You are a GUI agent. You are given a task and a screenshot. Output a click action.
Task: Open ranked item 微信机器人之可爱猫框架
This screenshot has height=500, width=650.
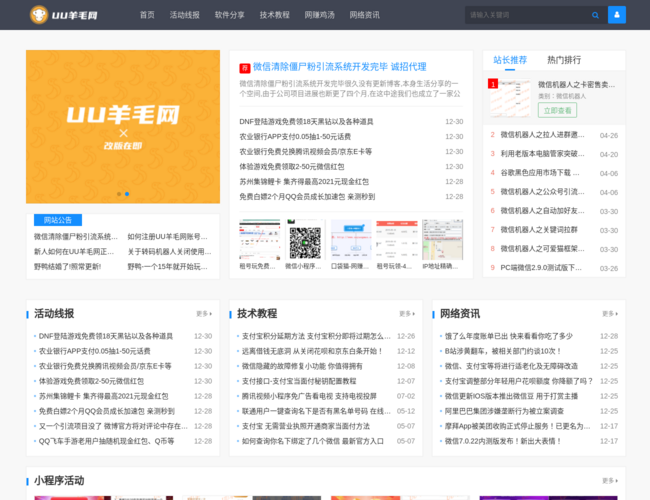click(542, 249)
